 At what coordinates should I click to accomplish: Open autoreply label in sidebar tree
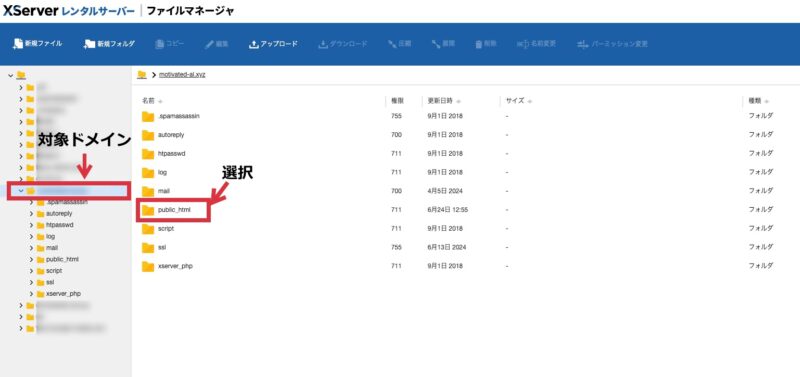click(x=58, y=214)
